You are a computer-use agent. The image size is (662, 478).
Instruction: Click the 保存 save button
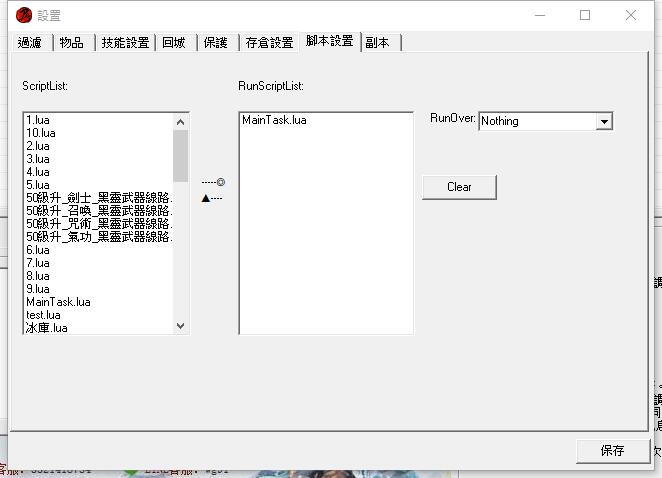[x=612, y=451]
